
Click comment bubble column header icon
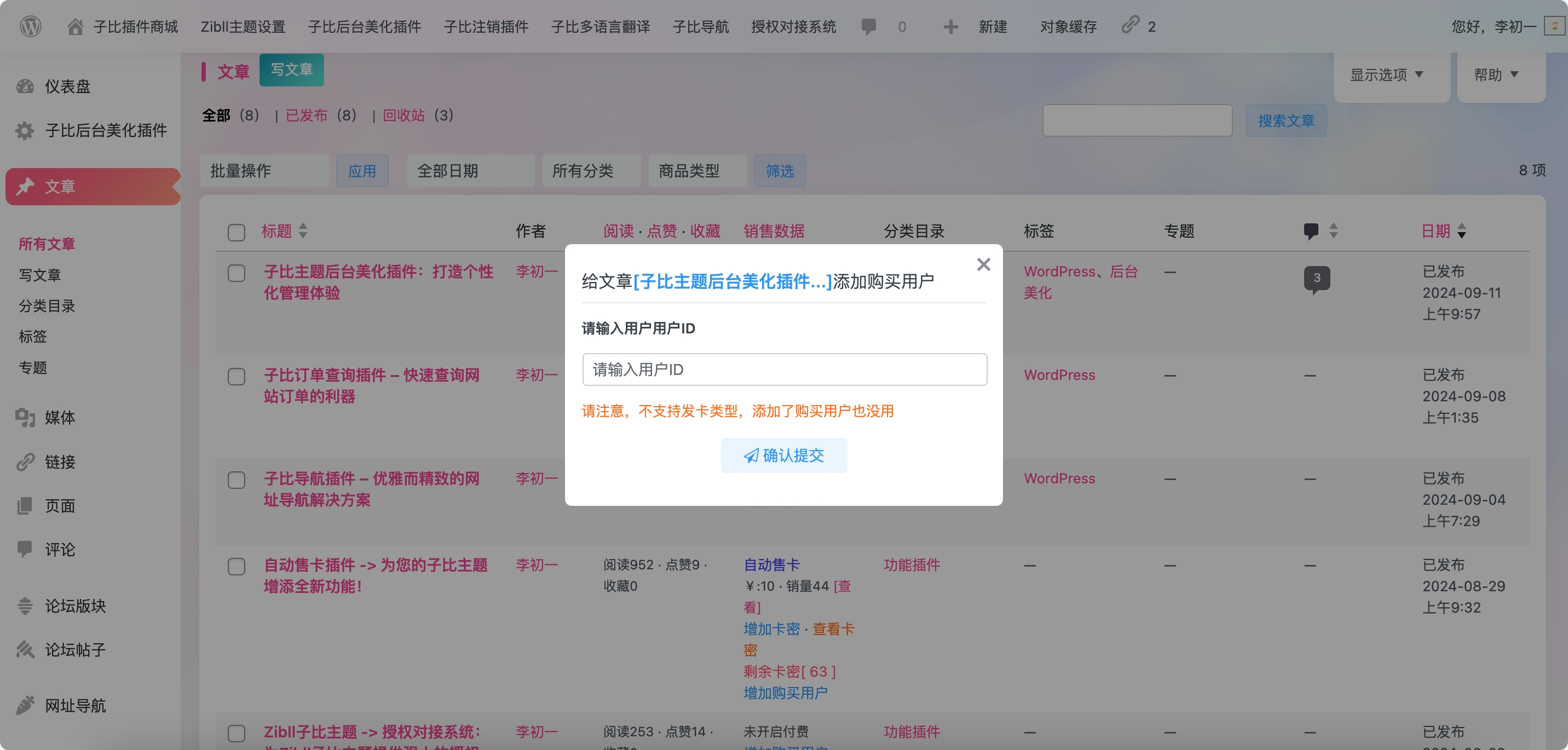[x=1311, y=232]
